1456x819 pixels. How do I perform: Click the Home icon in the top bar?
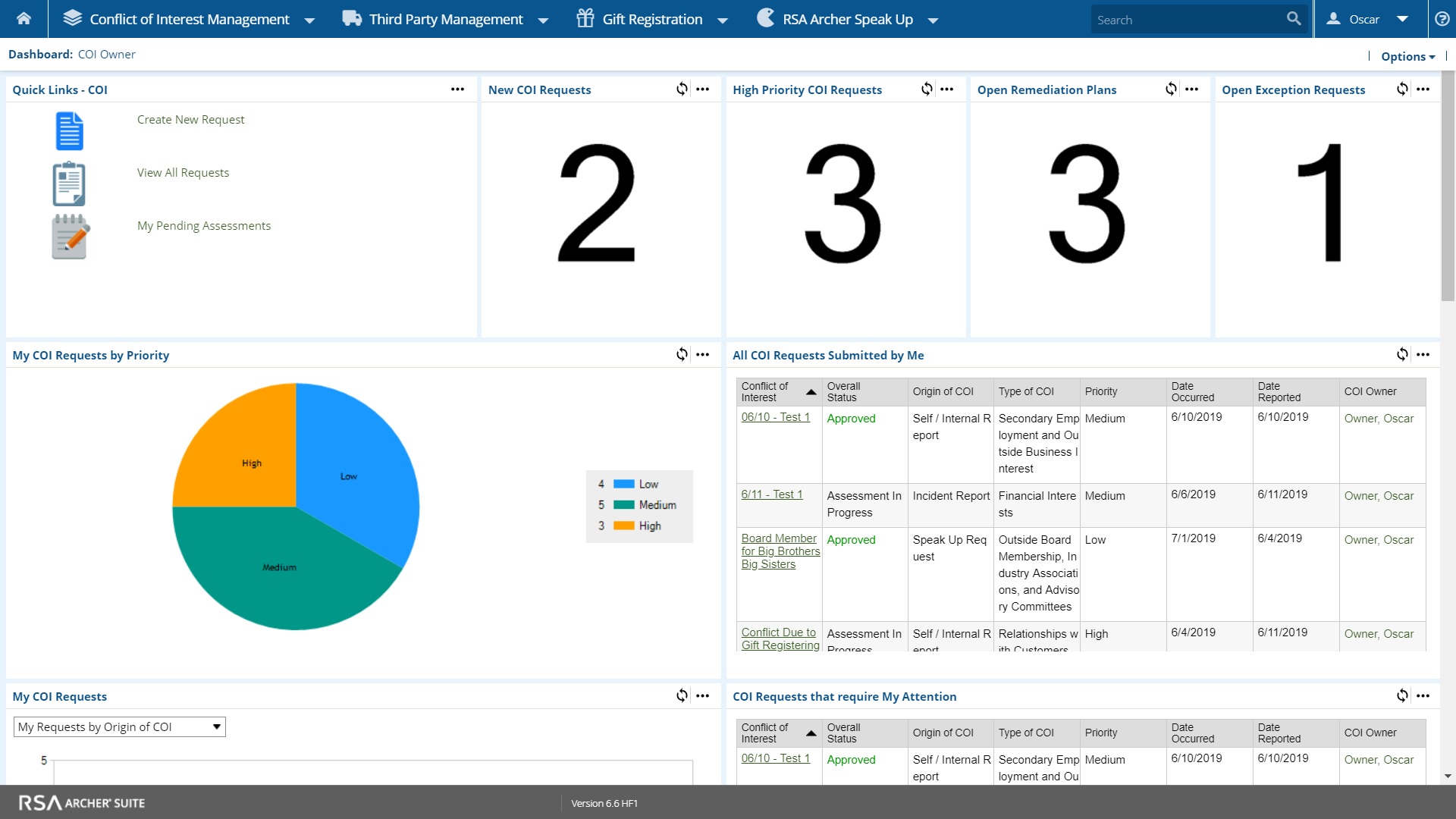tap(24, 19)
